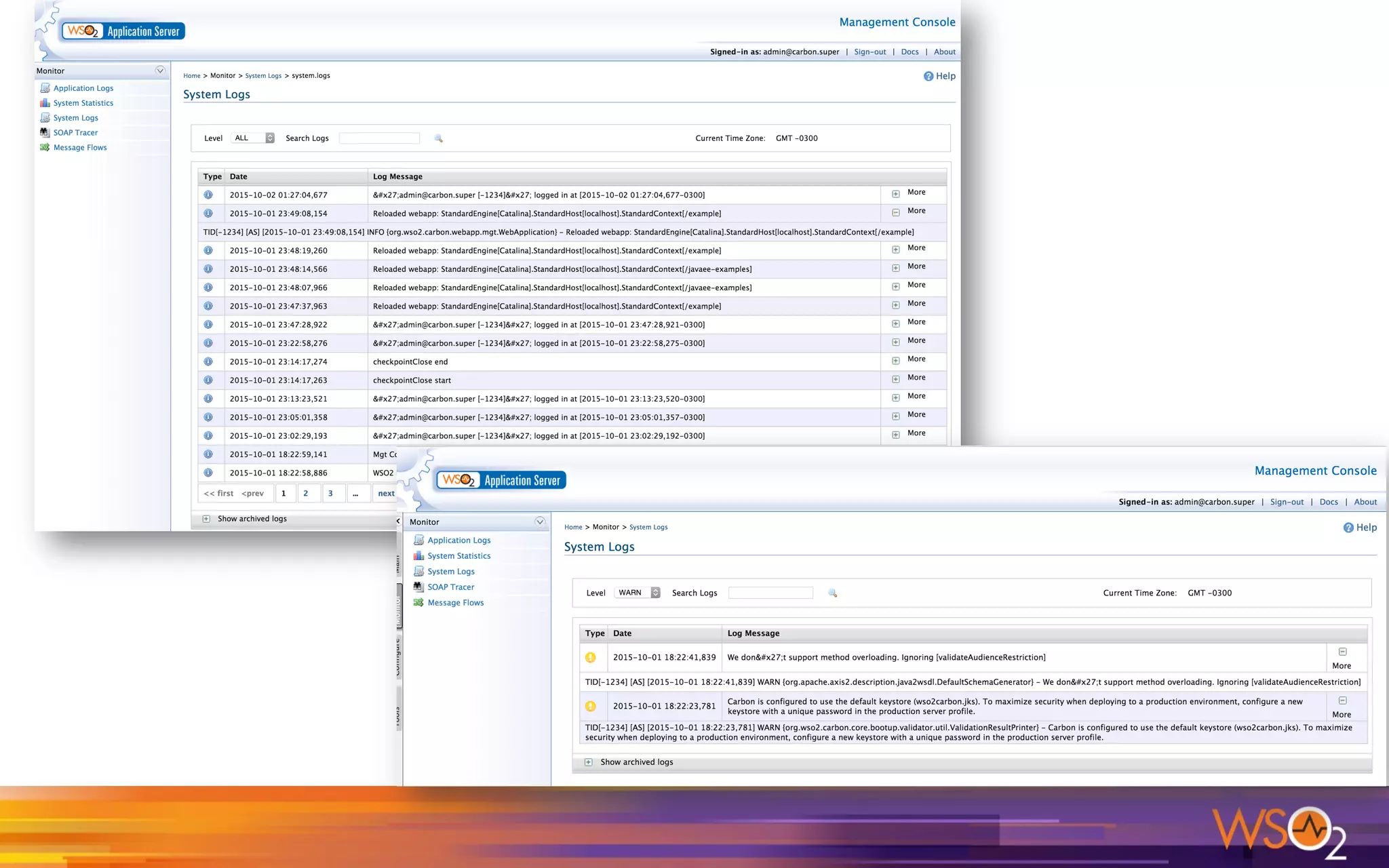The height and width of the screenshot is (868, 1389).
Task: Click the Help icon in upper console
Action: pos(928,76)
